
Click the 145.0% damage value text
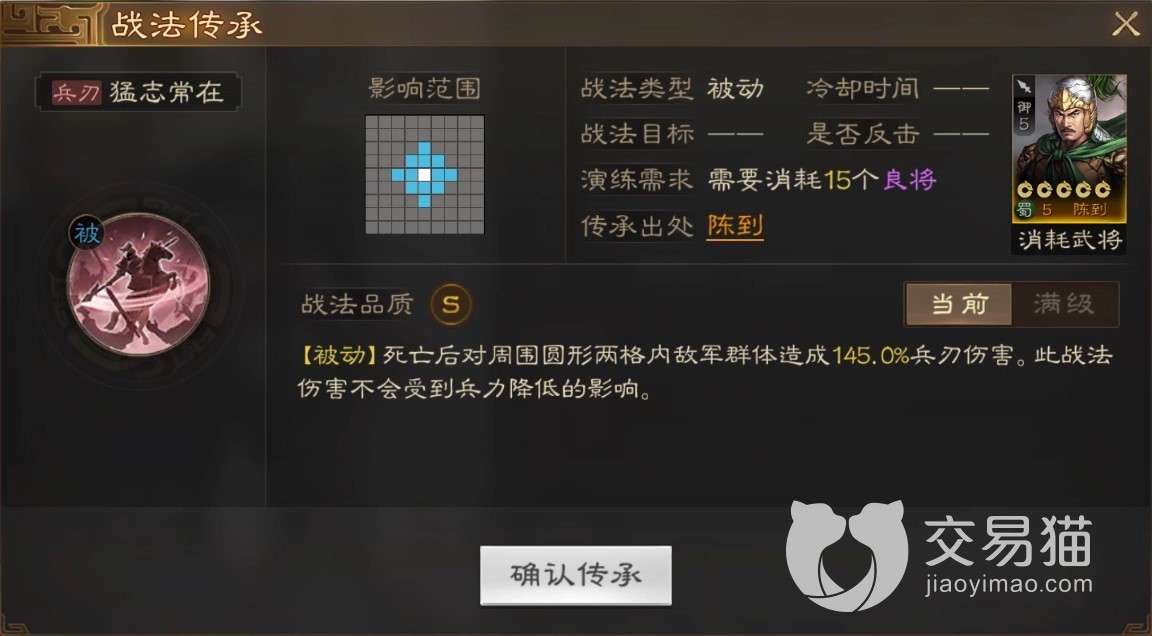pos(871,355)
